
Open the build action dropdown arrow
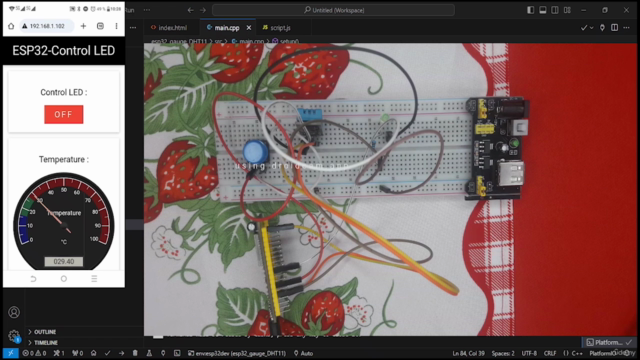point(591,28)
